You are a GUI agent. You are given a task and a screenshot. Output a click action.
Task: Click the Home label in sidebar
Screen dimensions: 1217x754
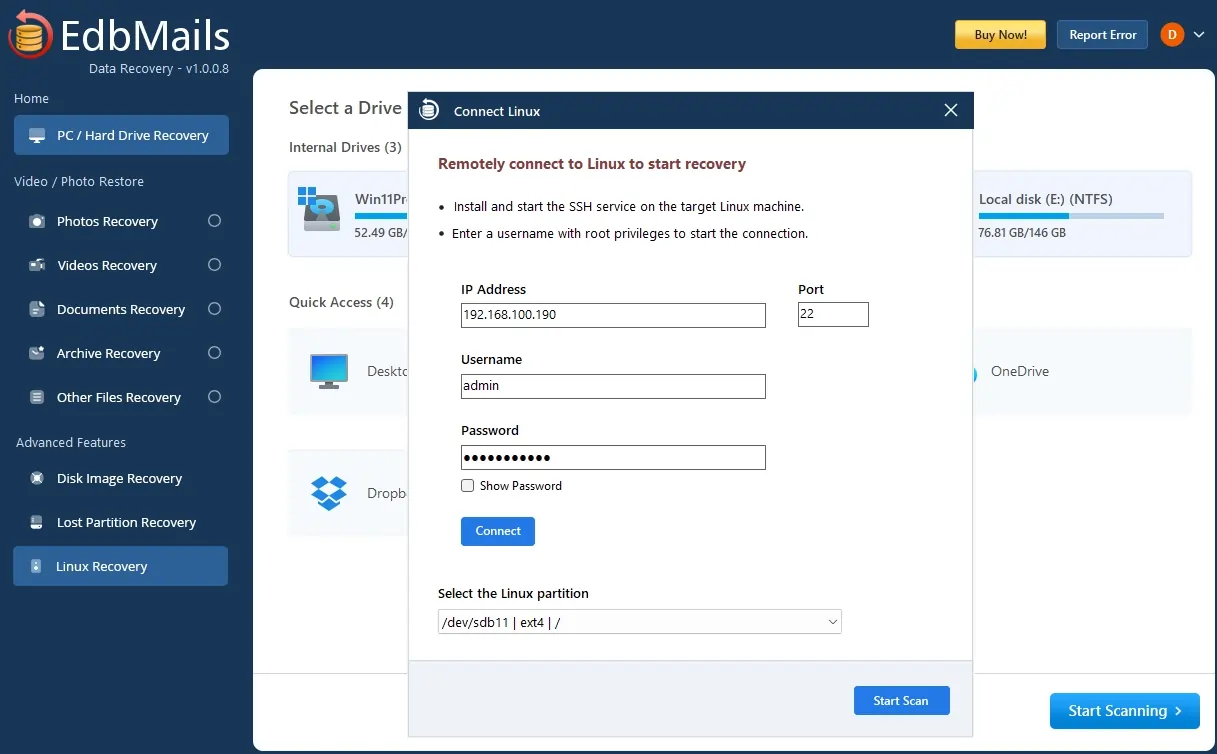pyautogui.click(x=31, y=98)
